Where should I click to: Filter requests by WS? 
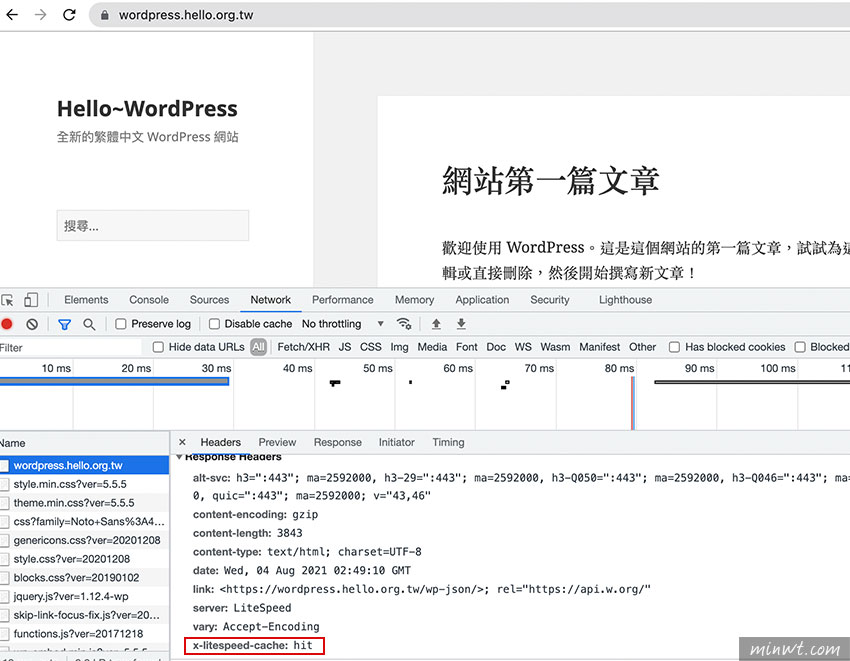523,347
